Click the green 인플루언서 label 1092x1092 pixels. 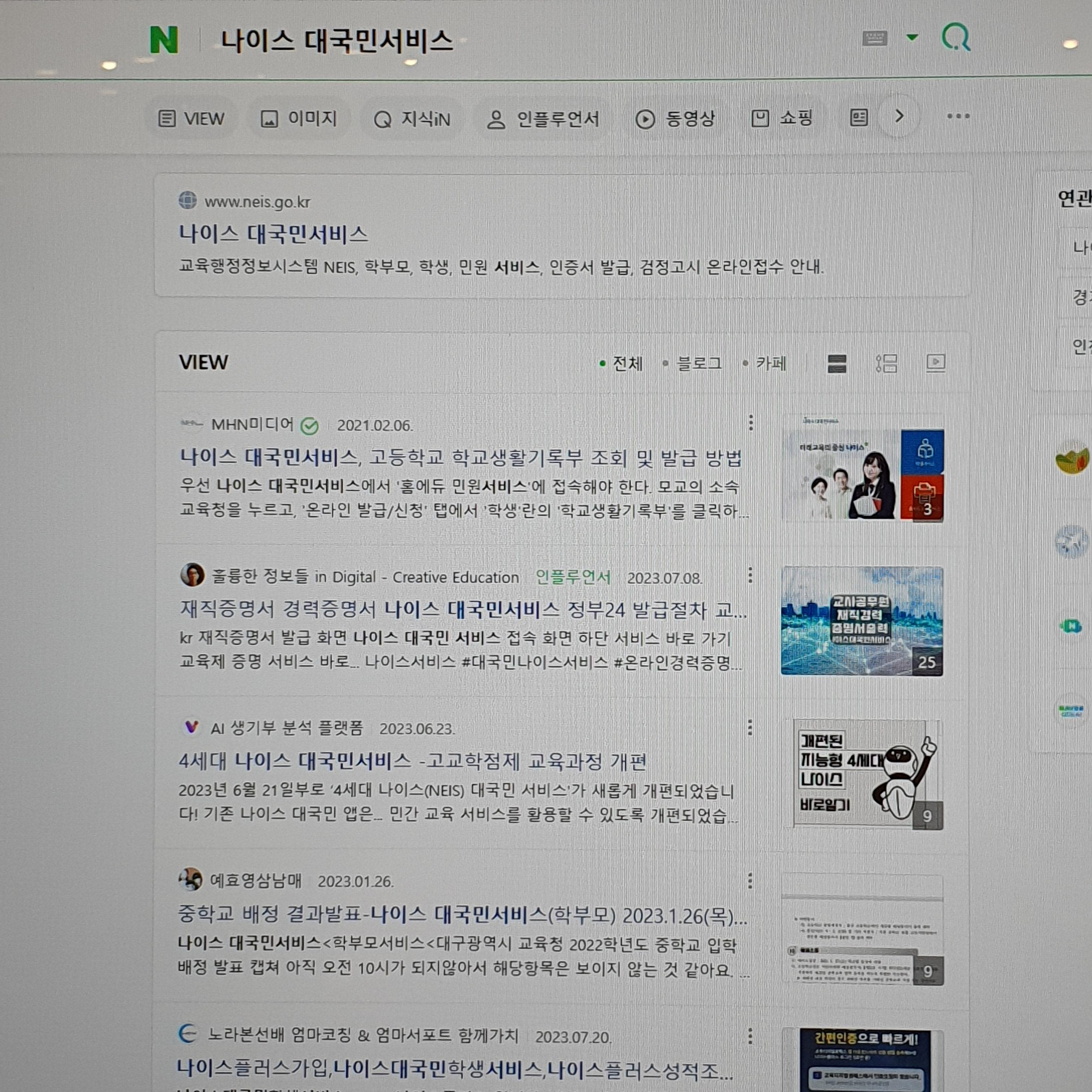coord(573,577)
